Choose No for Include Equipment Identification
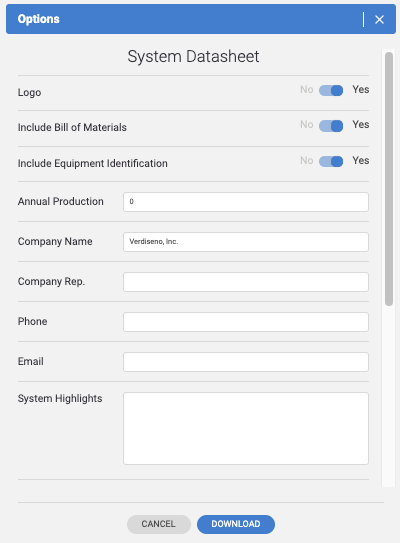The height and width of the screenshot is (543, 400). pos(307,160)
